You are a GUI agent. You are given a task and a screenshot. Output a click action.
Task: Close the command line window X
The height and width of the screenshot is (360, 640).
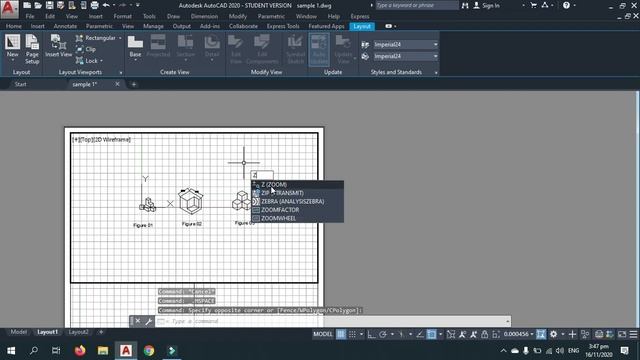coord(138,321)
